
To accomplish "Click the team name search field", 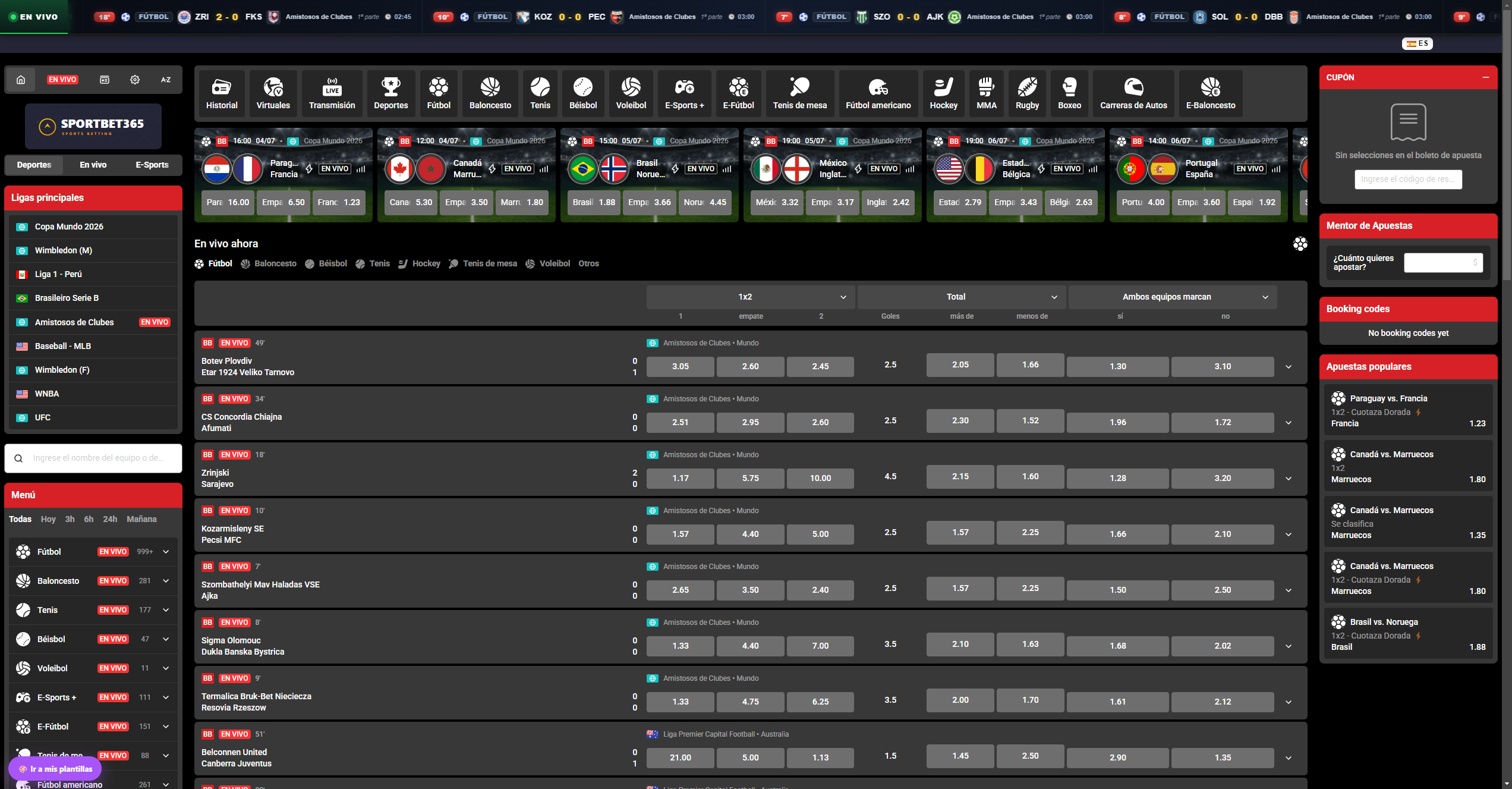I will [93, 458].
